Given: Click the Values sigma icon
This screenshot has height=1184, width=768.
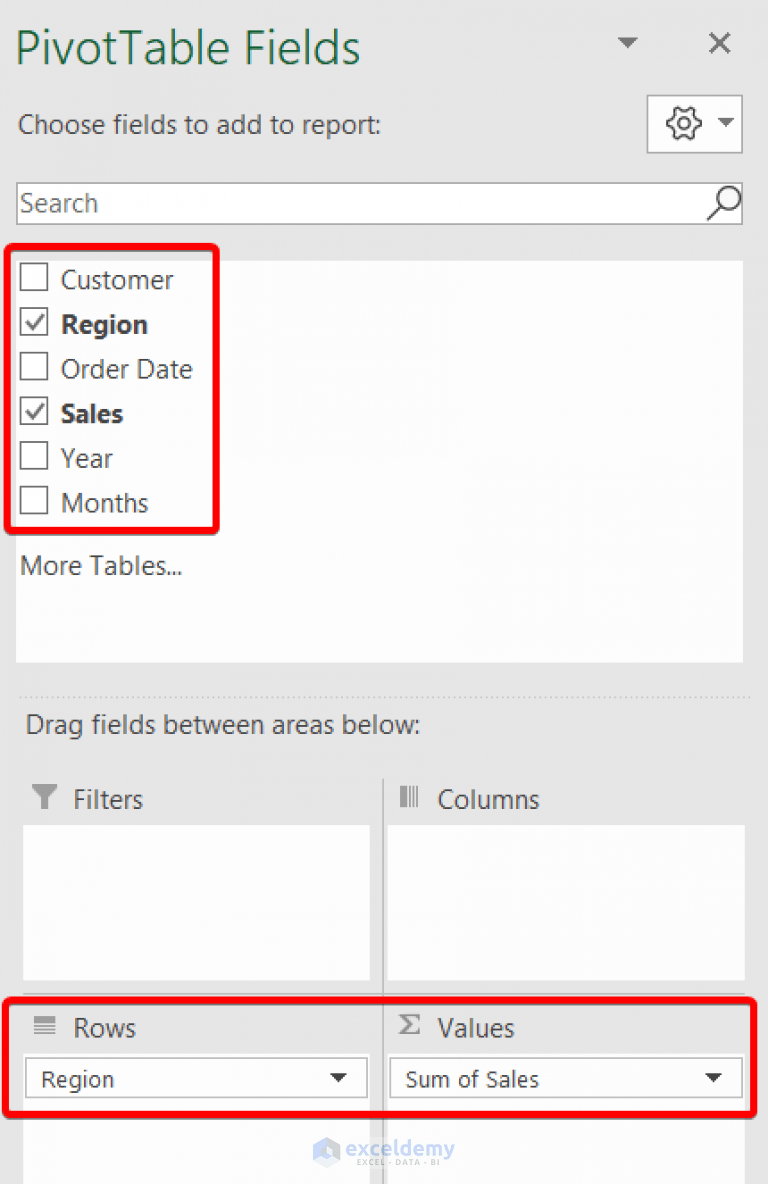Looking at the screenshot, I should [x=410, y=1027].
